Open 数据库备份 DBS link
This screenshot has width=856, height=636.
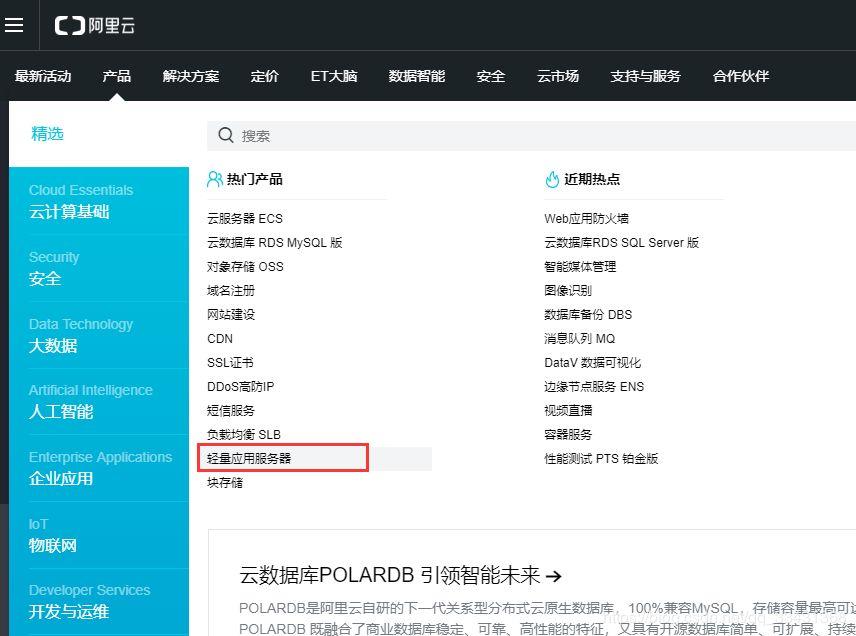(x=588, y=314)
